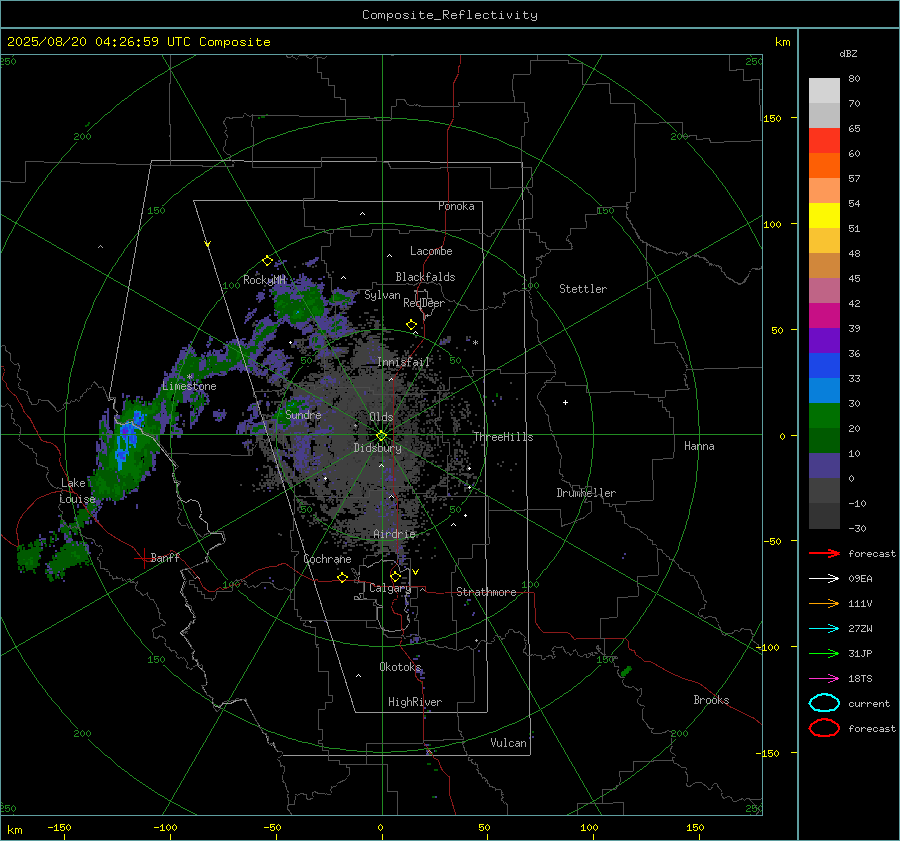The height and width of the screenshot is (841, 900).
Task: Click the Lacombe town label
Action: tap(431, 251)
